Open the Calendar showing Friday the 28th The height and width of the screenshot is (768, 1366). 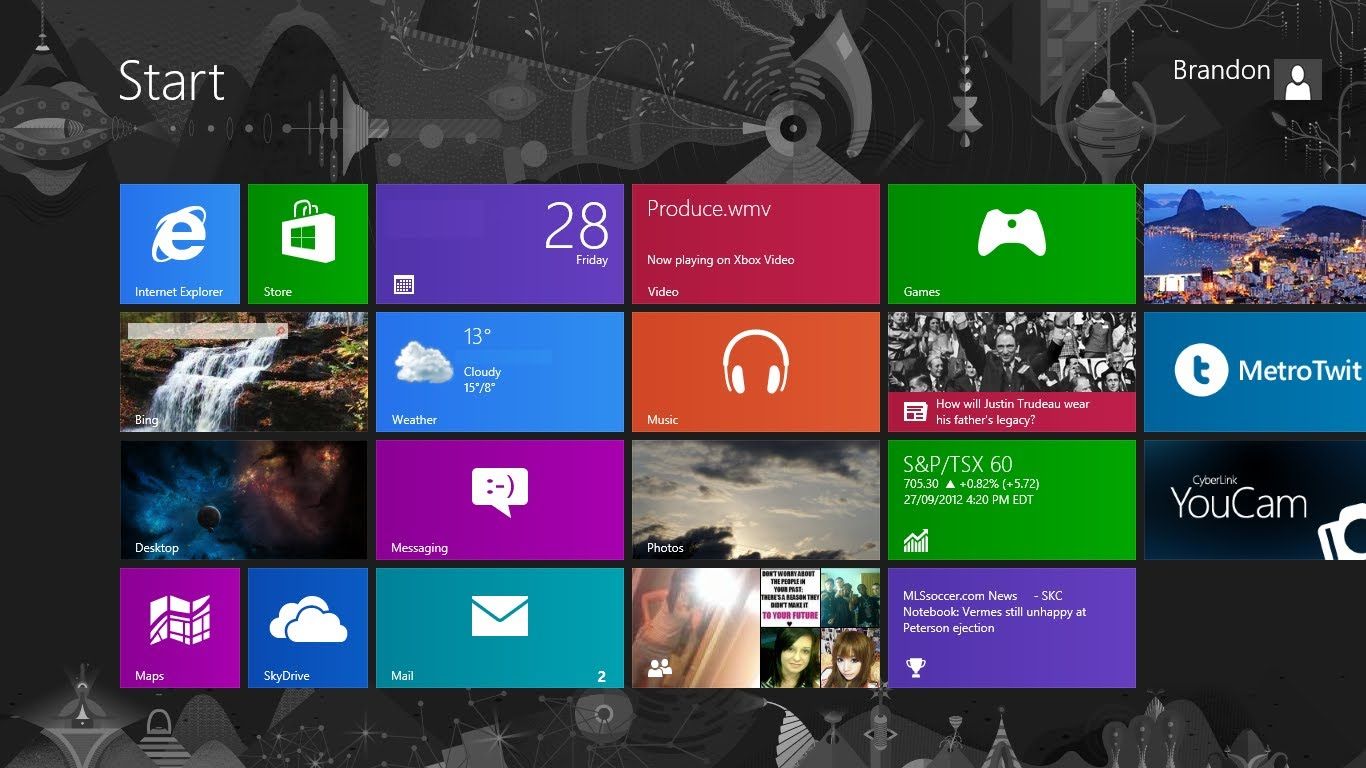(x=499, y=243)
